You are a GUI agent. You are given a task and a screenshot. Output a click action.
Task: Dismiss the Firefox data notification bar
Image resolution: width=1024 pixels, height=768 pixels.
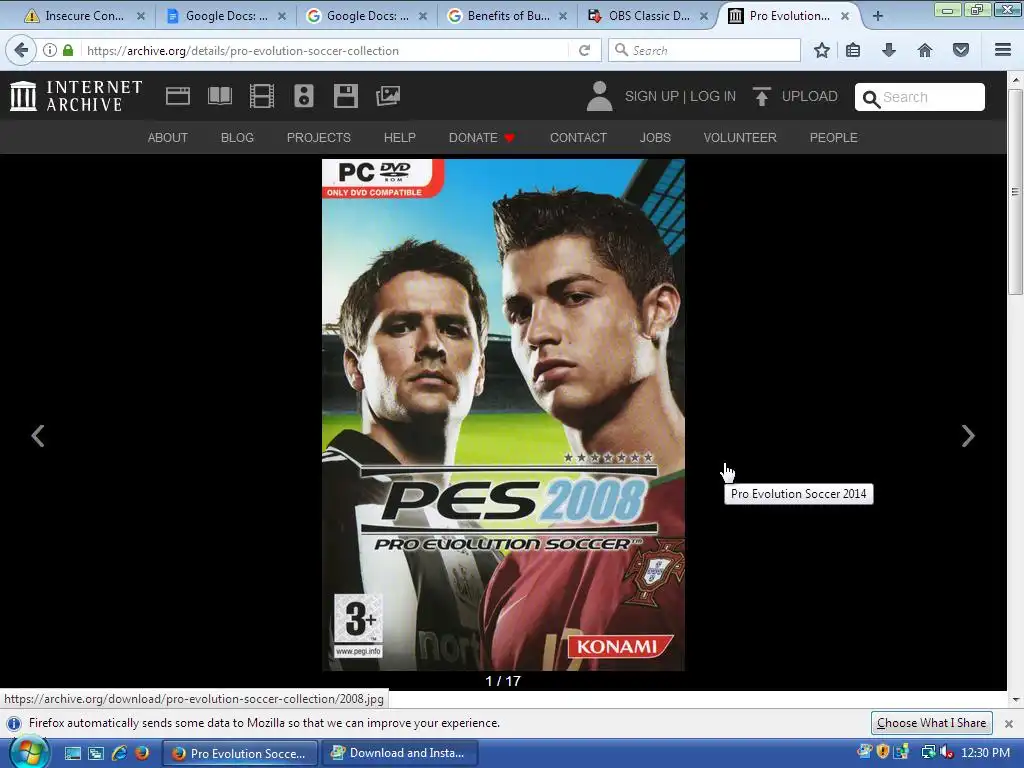tap(1008, 724)
